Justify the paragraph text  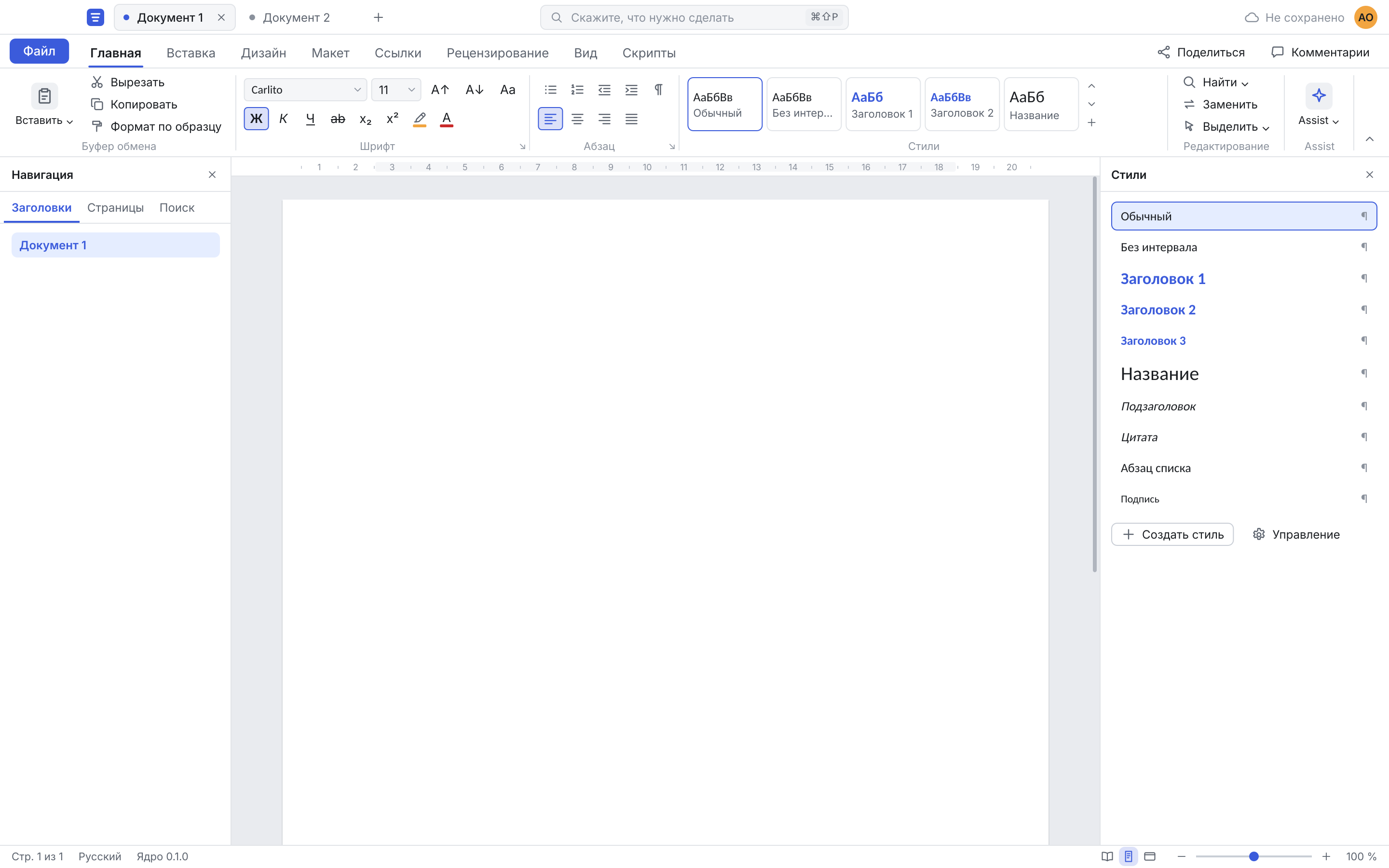(x=631, y=119)
